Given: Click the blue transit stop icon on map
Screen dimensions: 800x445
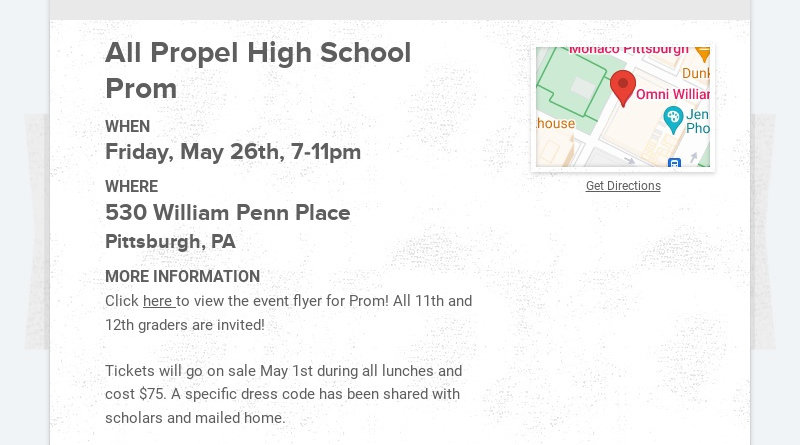Looking at the screenshot, I should 674,162.
